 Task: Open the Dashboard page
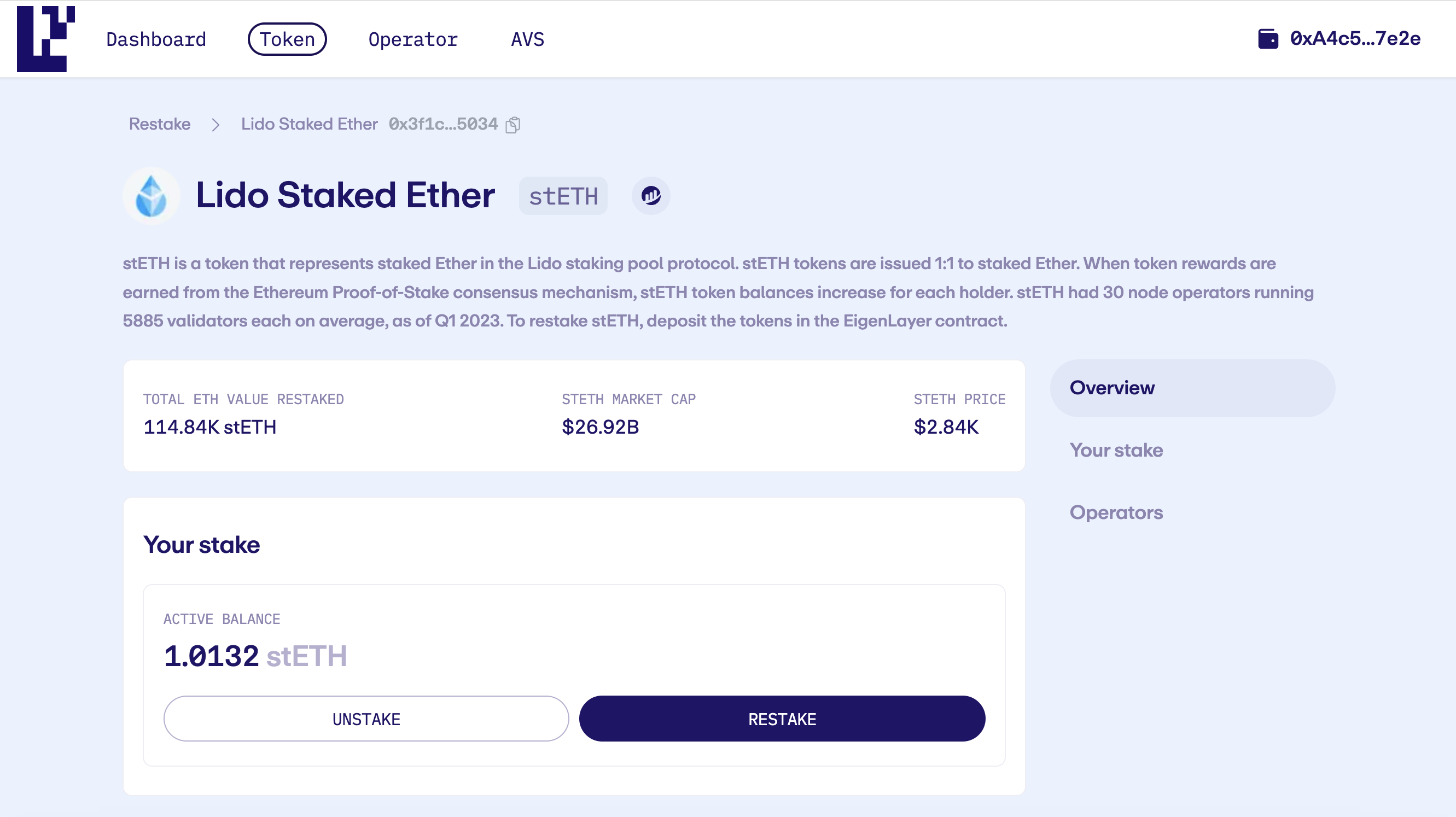156,39
